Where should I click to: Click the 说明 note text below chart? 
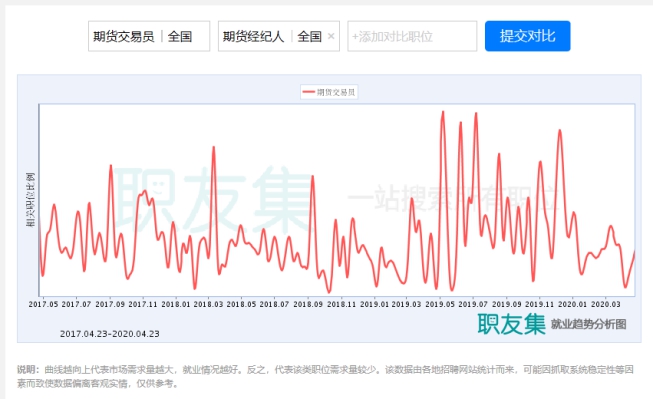click(325, 376)
